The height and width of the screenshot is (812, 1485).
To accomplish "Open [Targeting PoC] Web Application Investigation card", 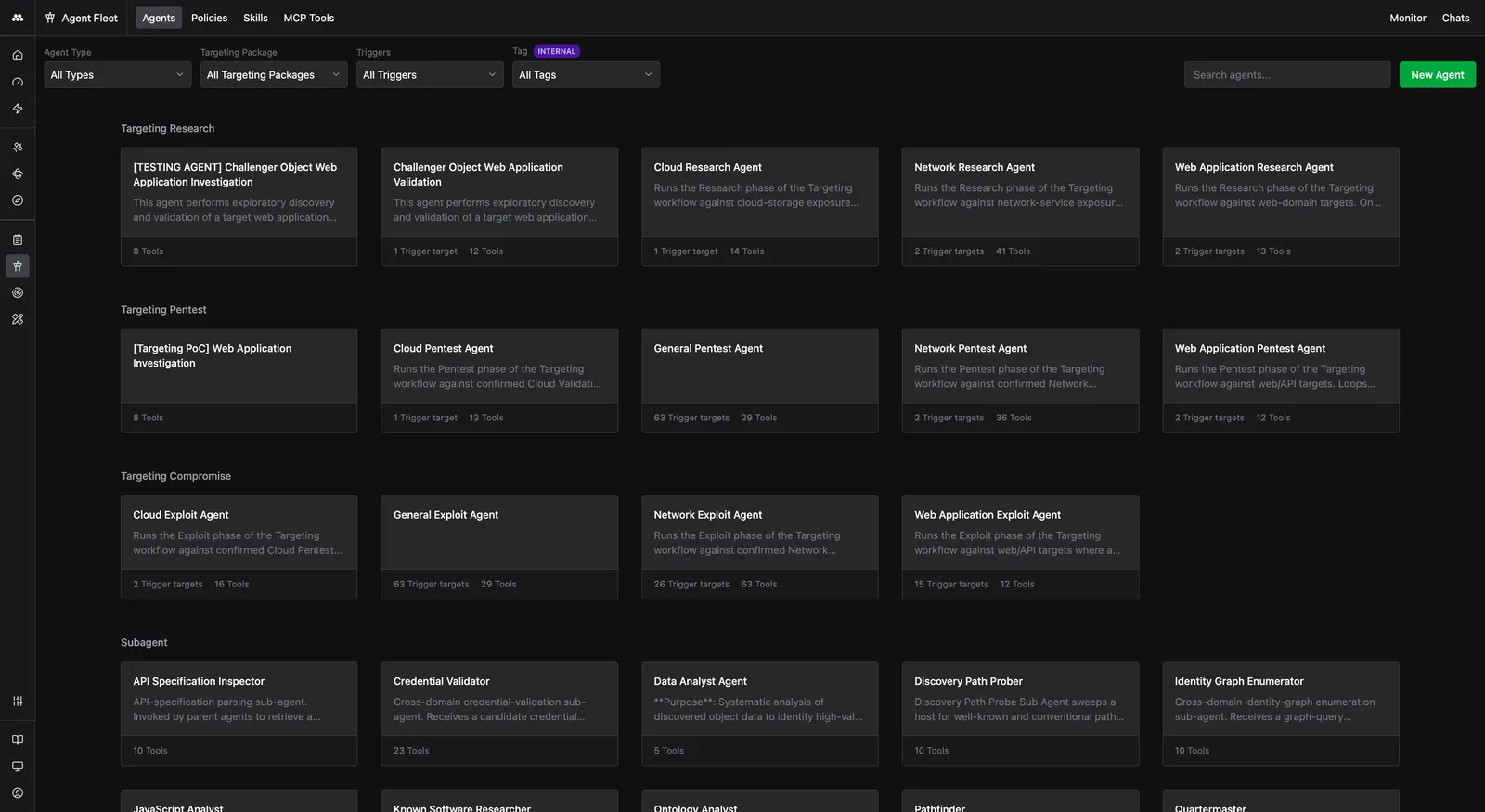I will [239, 380].
